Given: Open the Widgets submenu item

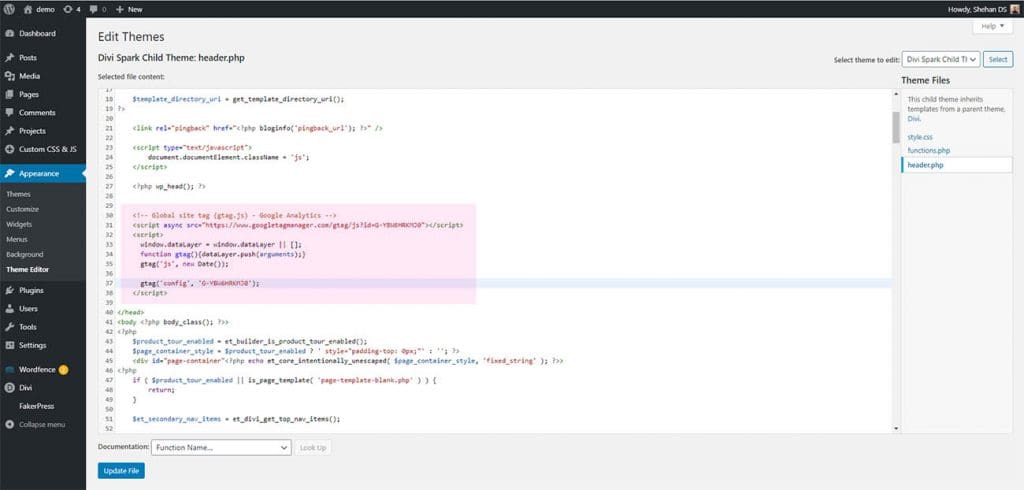Looking at the screenshot, I should tap(19, 224).
